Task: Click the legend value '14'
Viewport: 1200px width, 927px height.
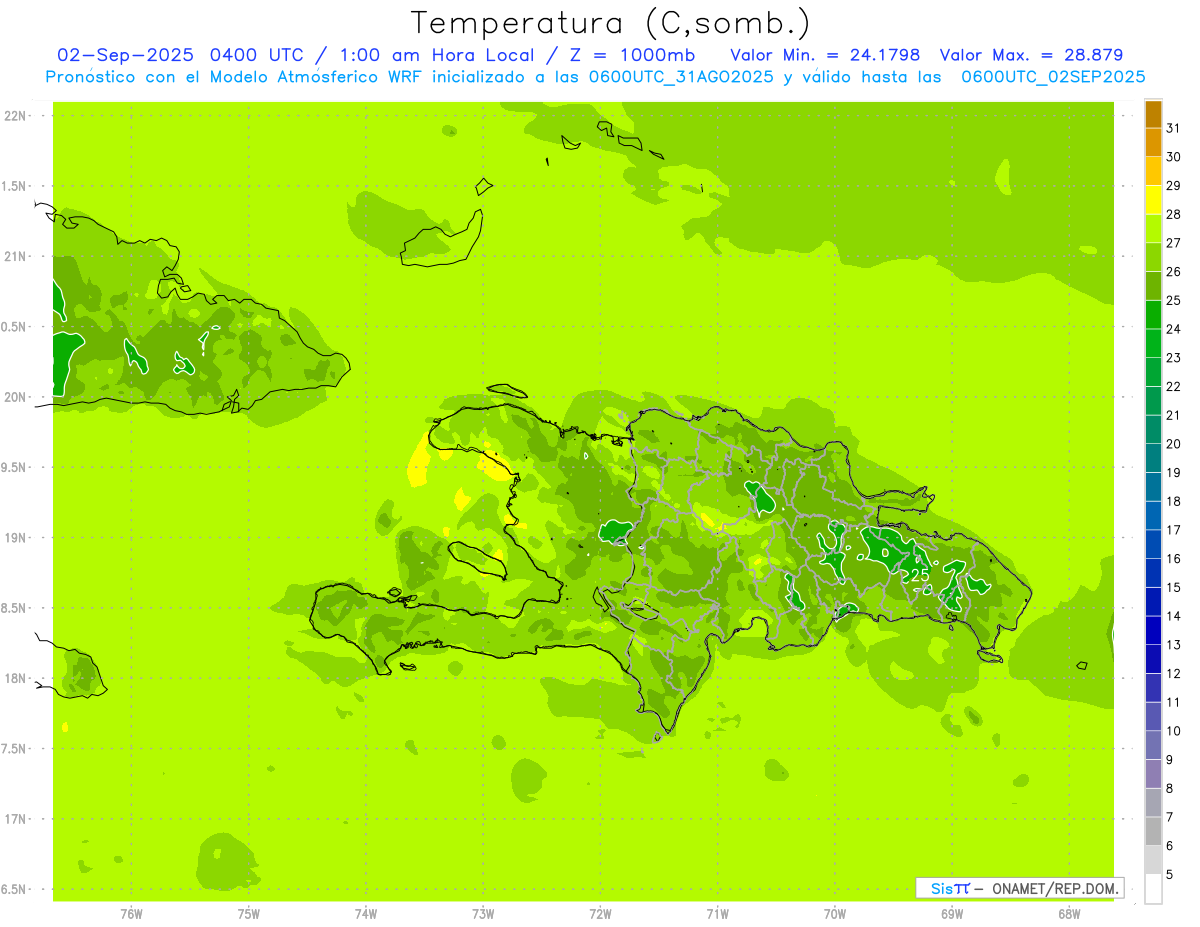Action: point(1174,616)
